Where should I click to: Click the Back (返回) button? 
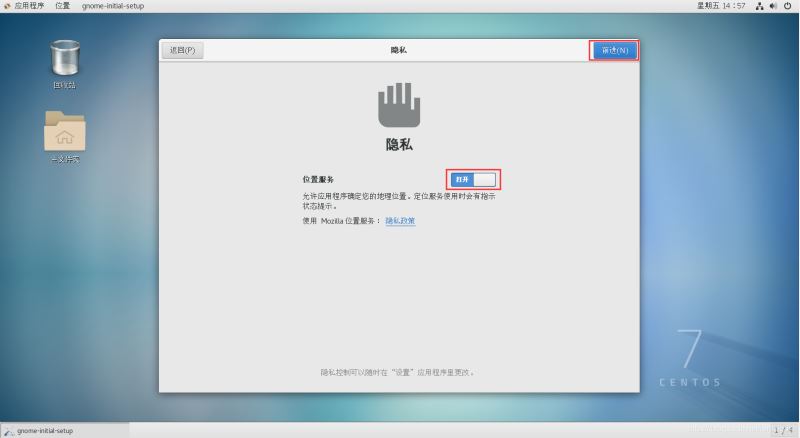(x=182, y=50)
